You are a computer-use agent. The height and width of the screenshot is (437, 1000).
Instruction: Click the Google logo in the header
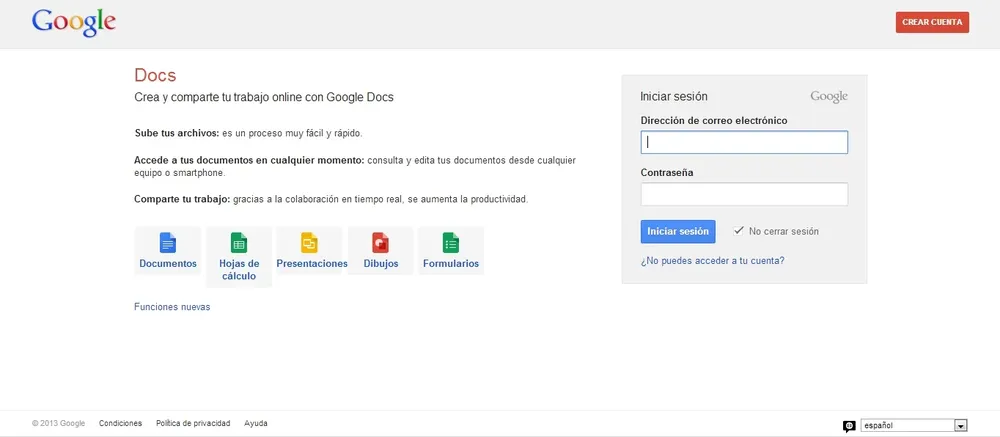tap(73, 22)
